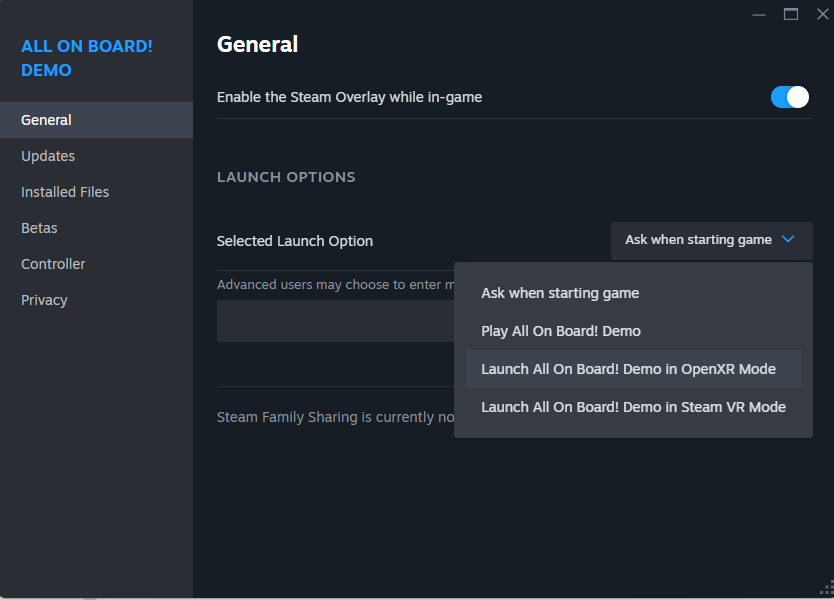
Task: Minimize the properties window
Action: [x=760, y=14]
